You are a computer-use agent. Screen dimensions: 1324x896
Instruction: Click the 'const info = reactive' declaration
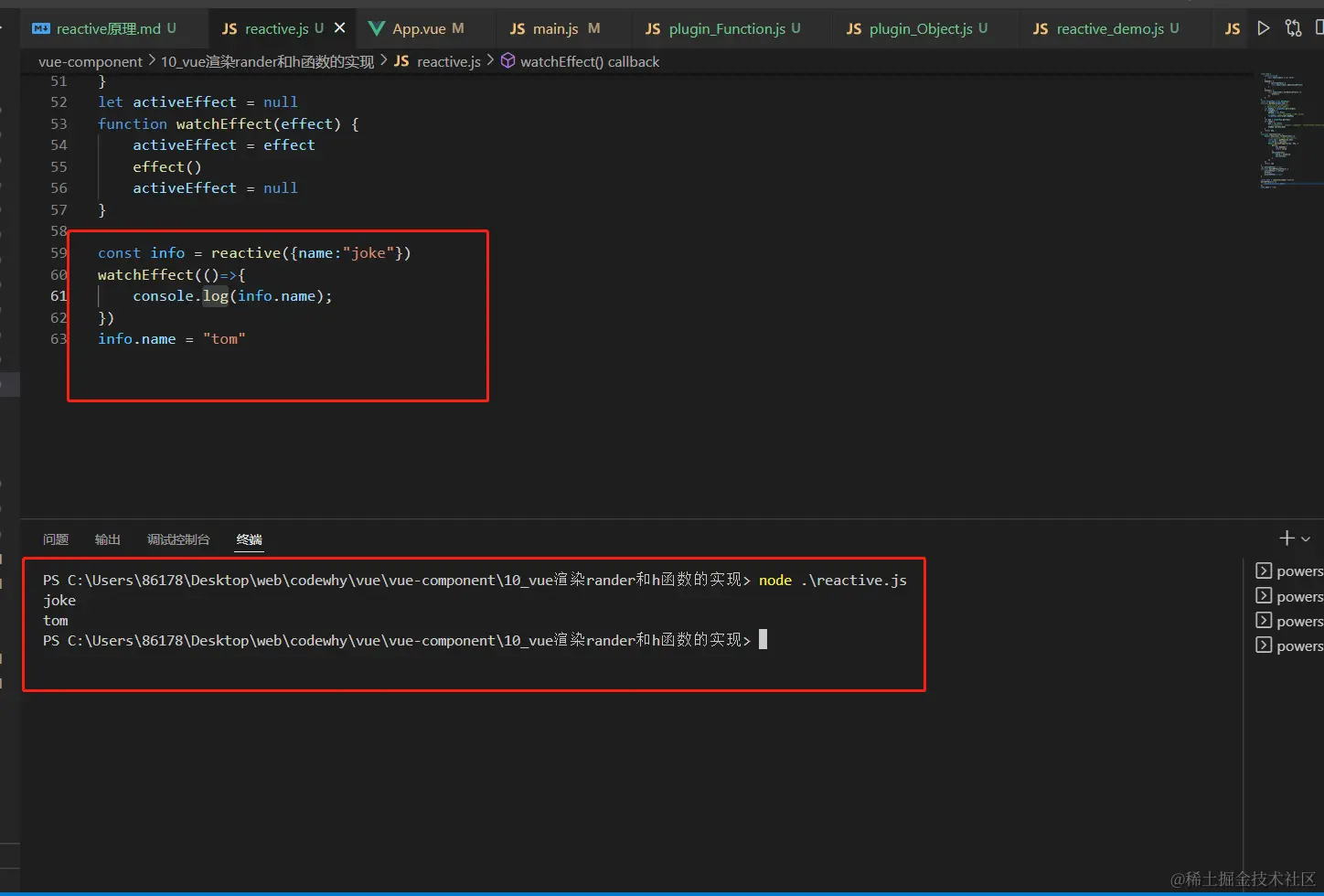(254, 252)
